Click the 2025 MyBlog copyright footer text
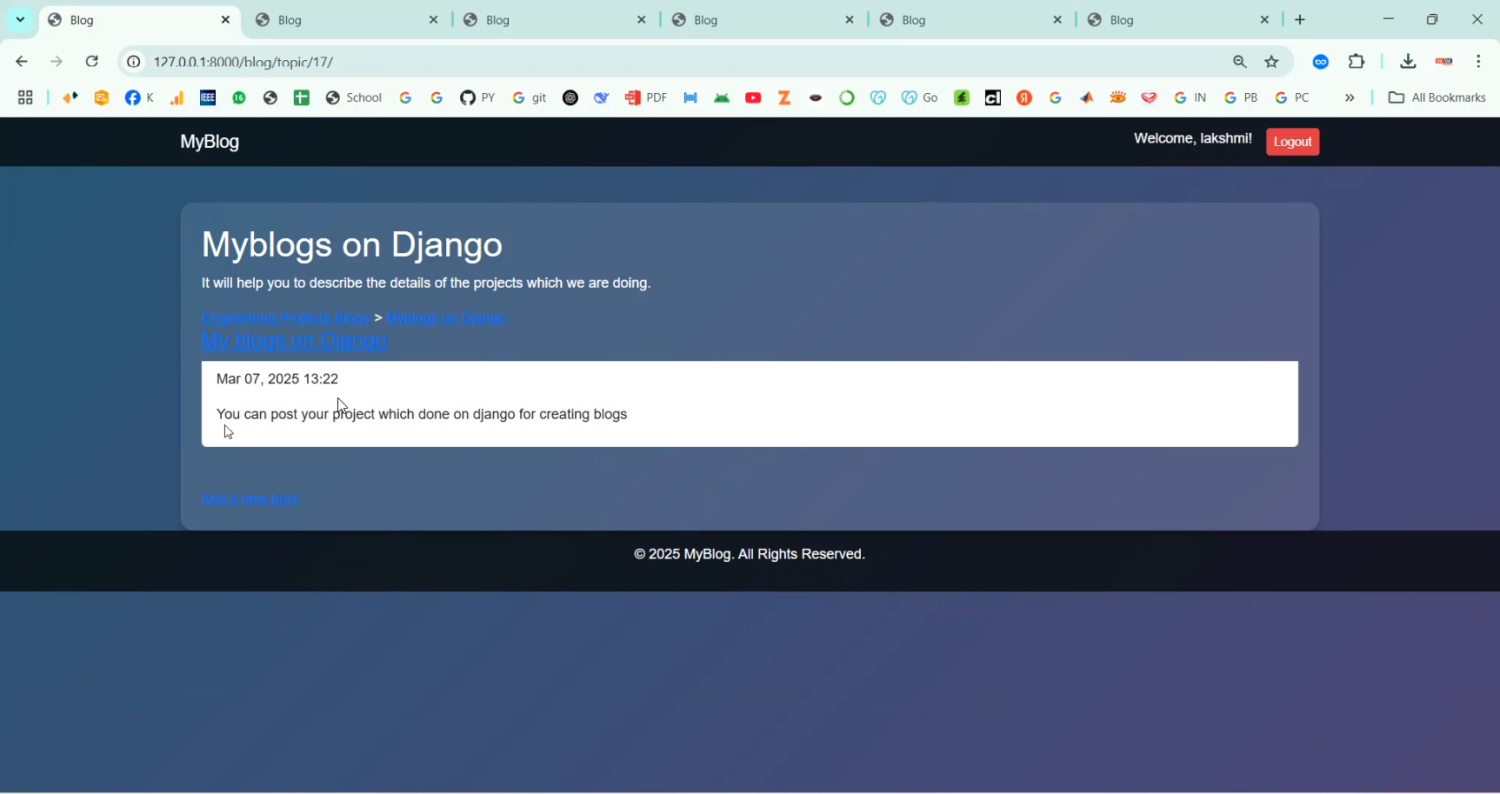 click(x=749, y=554)
